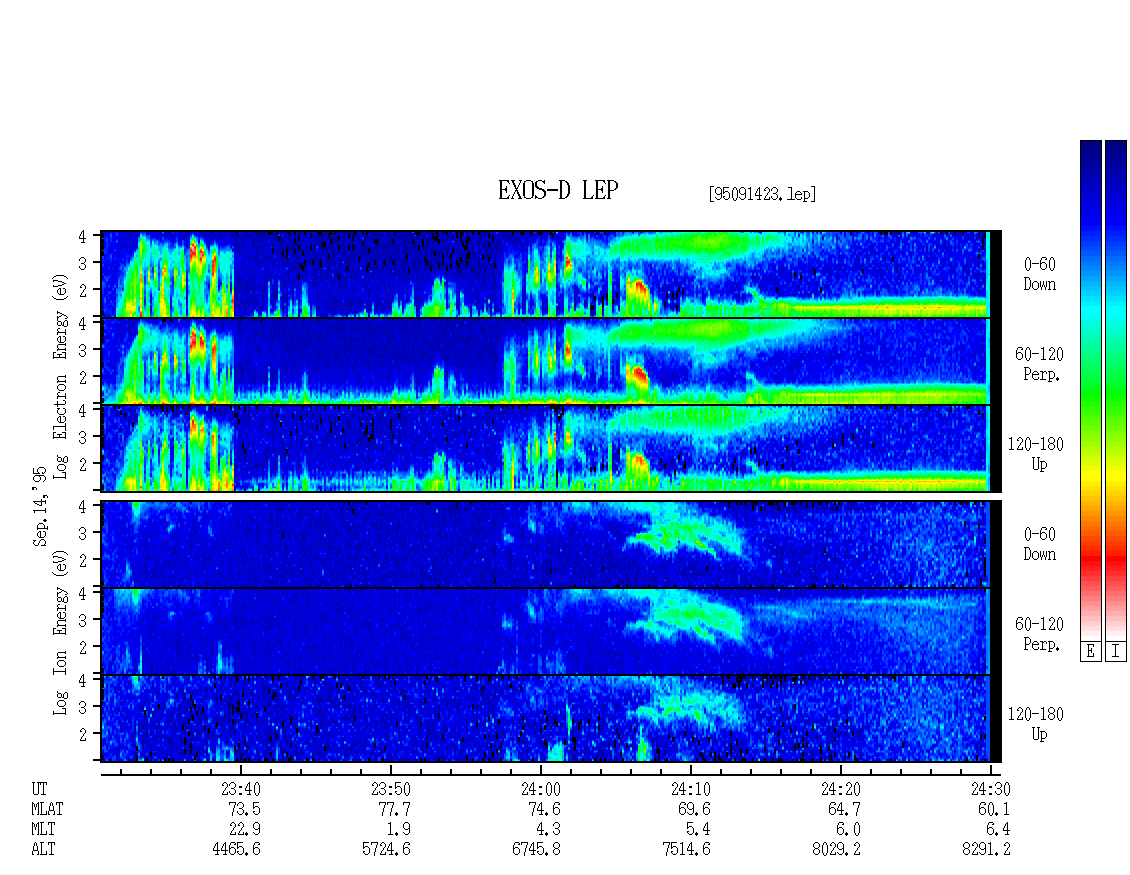Click the boxed E label under the color bar
This screenshot has width=1130, height=875.
1090,652
